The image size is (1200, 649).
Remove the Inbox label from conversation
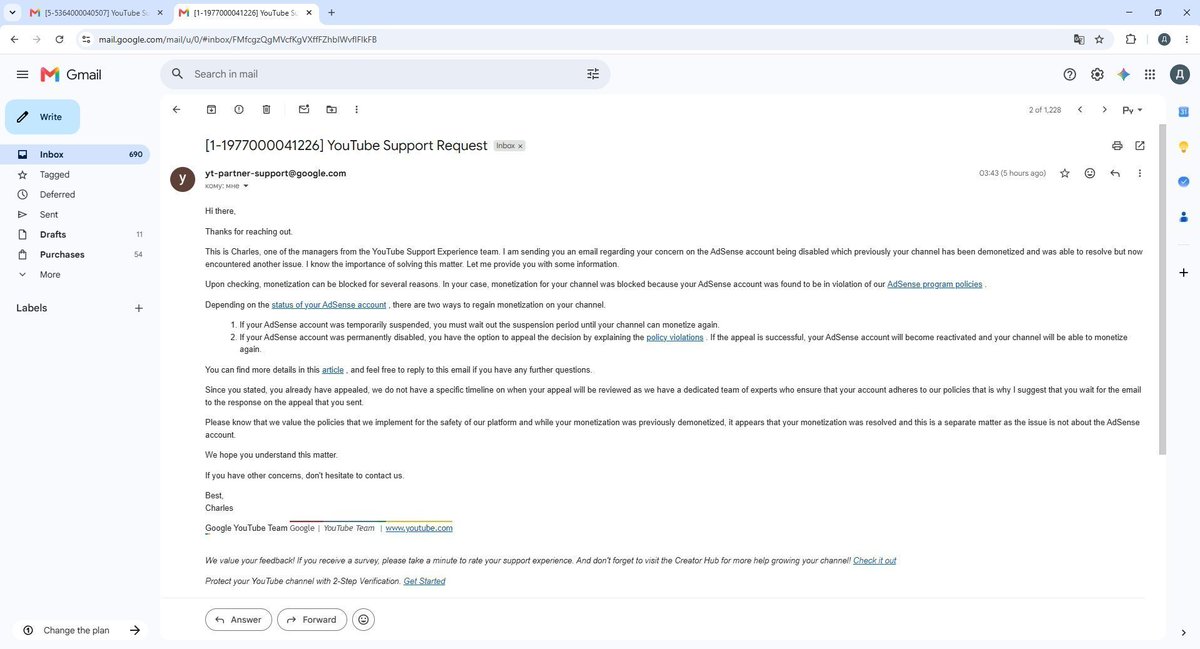(x=520, y=146)
